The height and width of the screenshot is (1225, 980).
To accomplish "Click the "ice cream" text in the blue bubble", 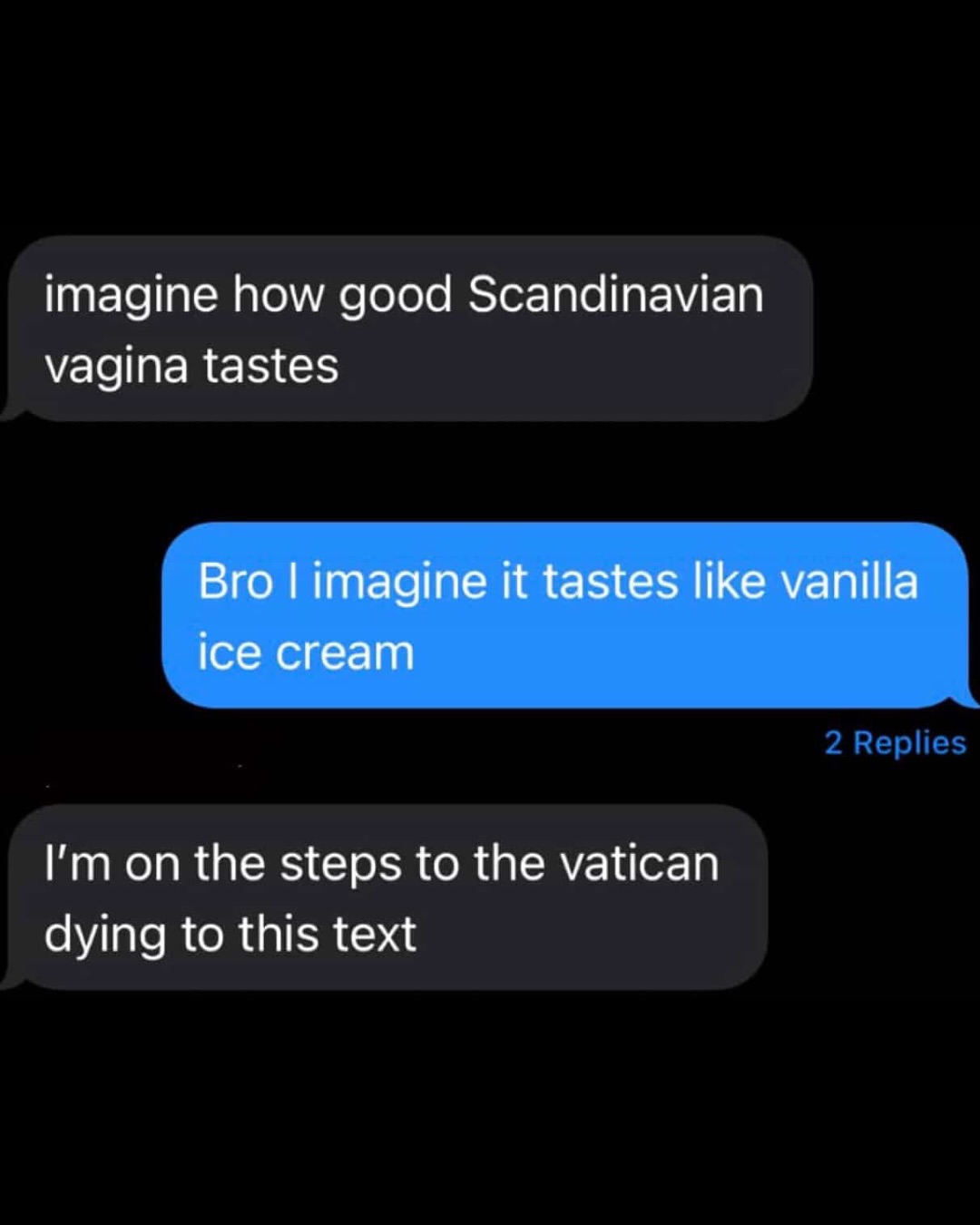I will 306,653.
